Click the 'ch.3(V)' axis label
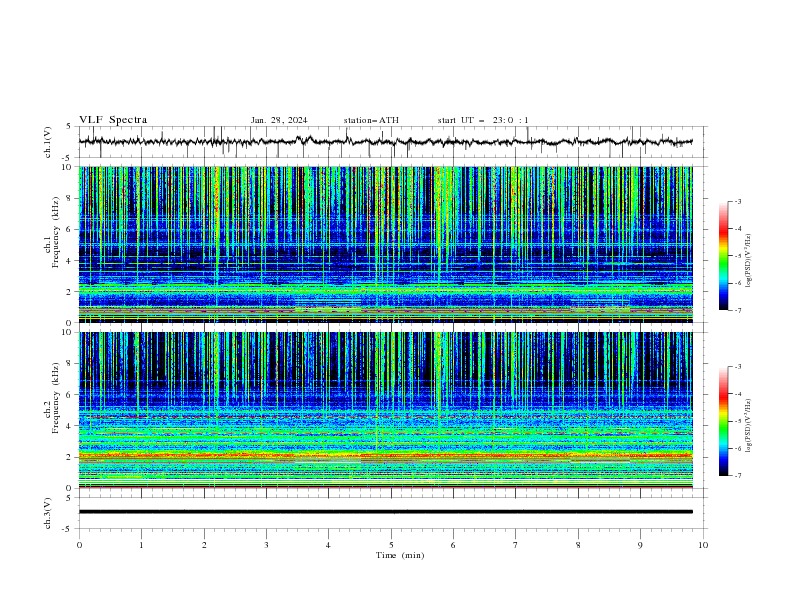The height and width of the screenshot is (612, 792). point(48,513)
